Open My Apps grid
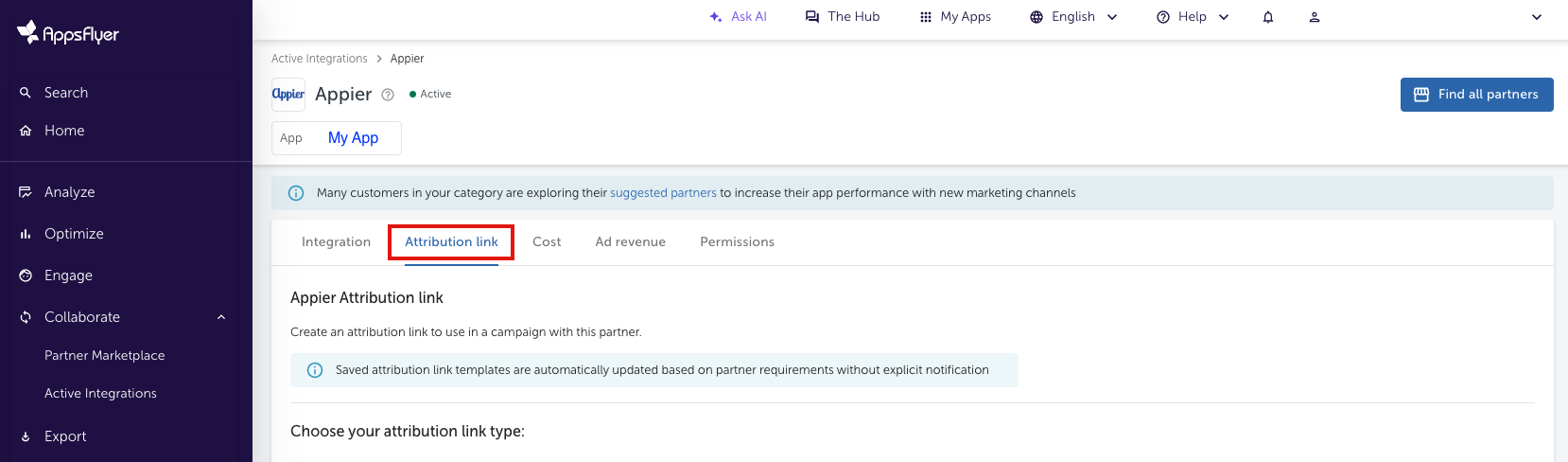1568x462 pixels. 955,17
